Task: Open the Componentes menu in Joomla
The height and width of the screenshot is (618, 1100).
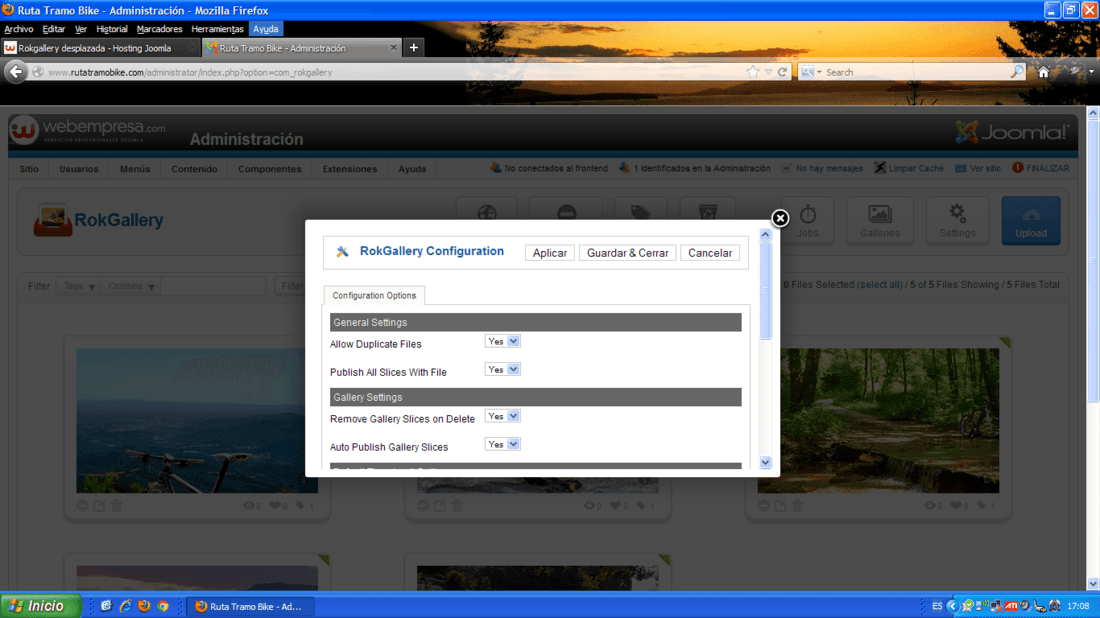Action: click(x=269, y=169)
